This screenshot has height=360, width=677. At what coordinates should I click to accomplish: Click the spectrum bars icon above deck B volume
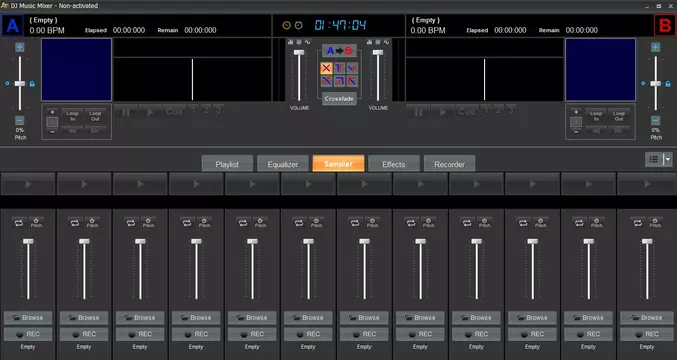[369, 42]
